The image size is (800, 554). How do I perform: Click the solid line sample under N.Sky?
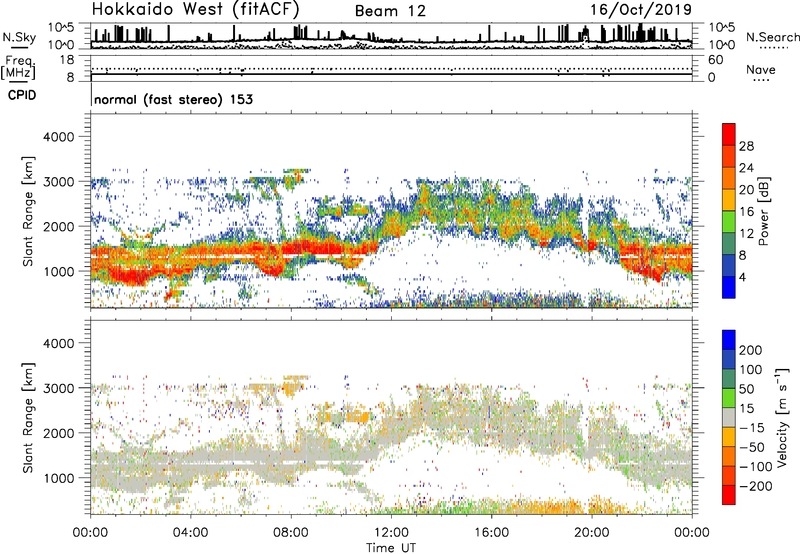point(19,48)
